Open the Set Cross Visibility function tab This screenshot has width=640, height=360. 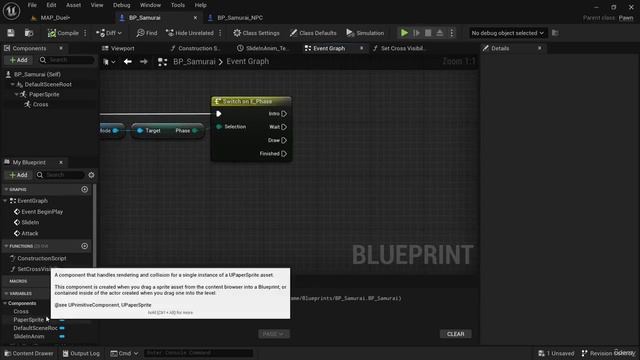[403, 49]
